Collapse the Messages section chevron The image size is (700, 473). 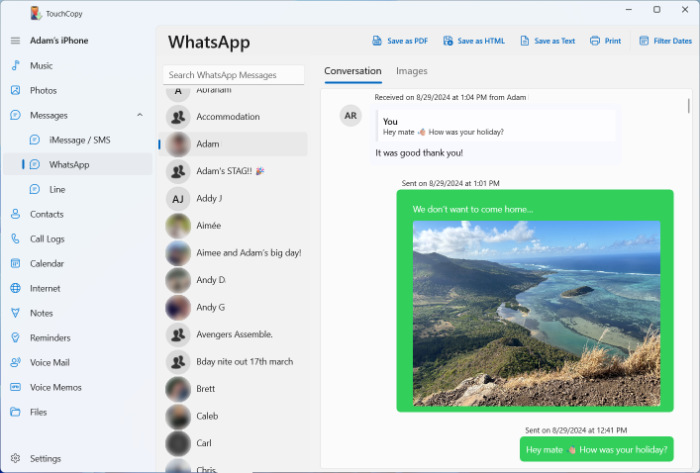140,115
